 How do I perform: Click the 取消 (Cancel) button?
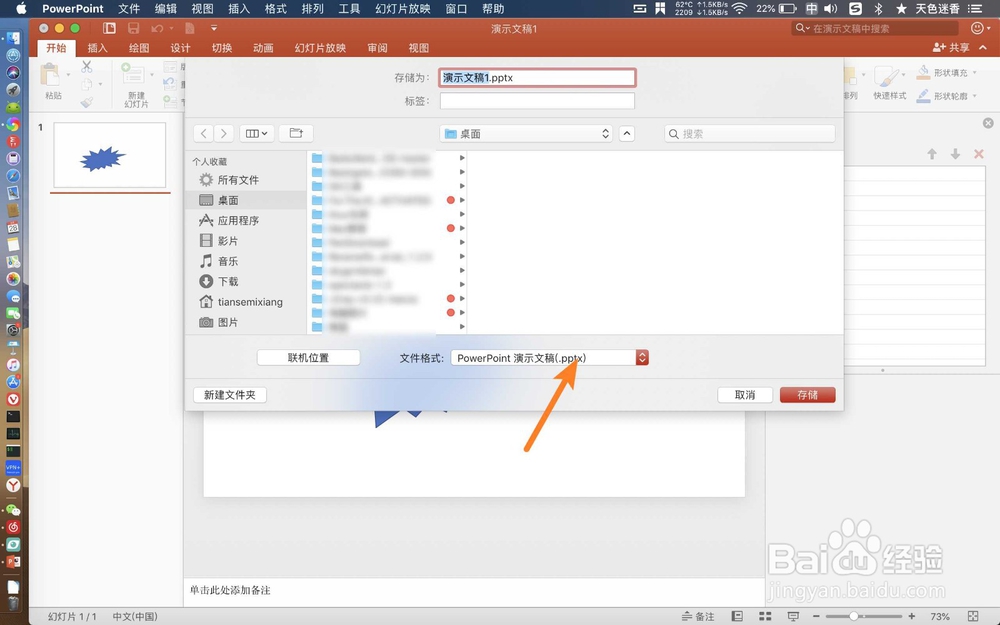click(x=745, y=395)
